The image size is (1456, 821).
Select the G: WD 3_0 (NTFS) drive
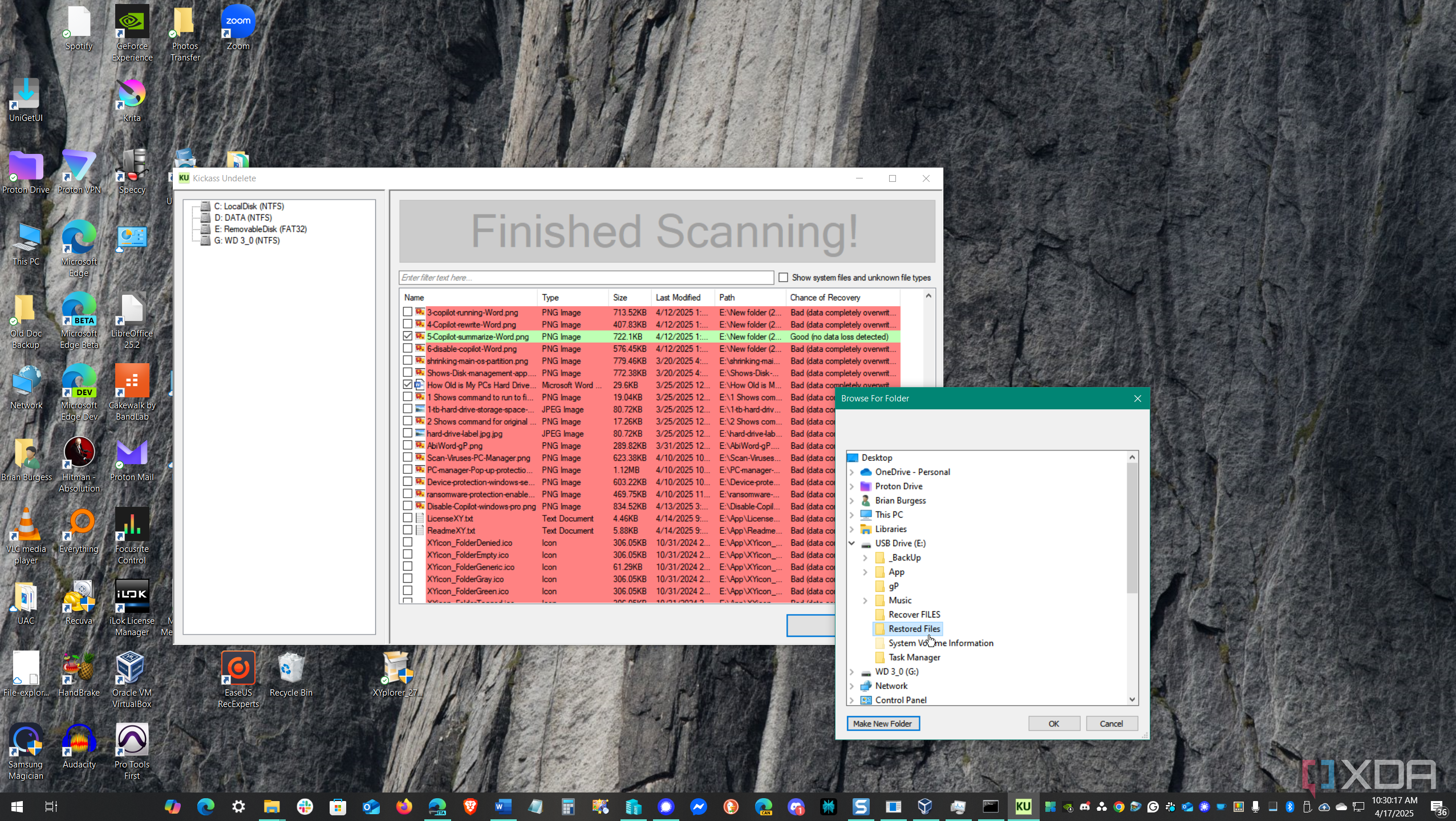[246, 240]
